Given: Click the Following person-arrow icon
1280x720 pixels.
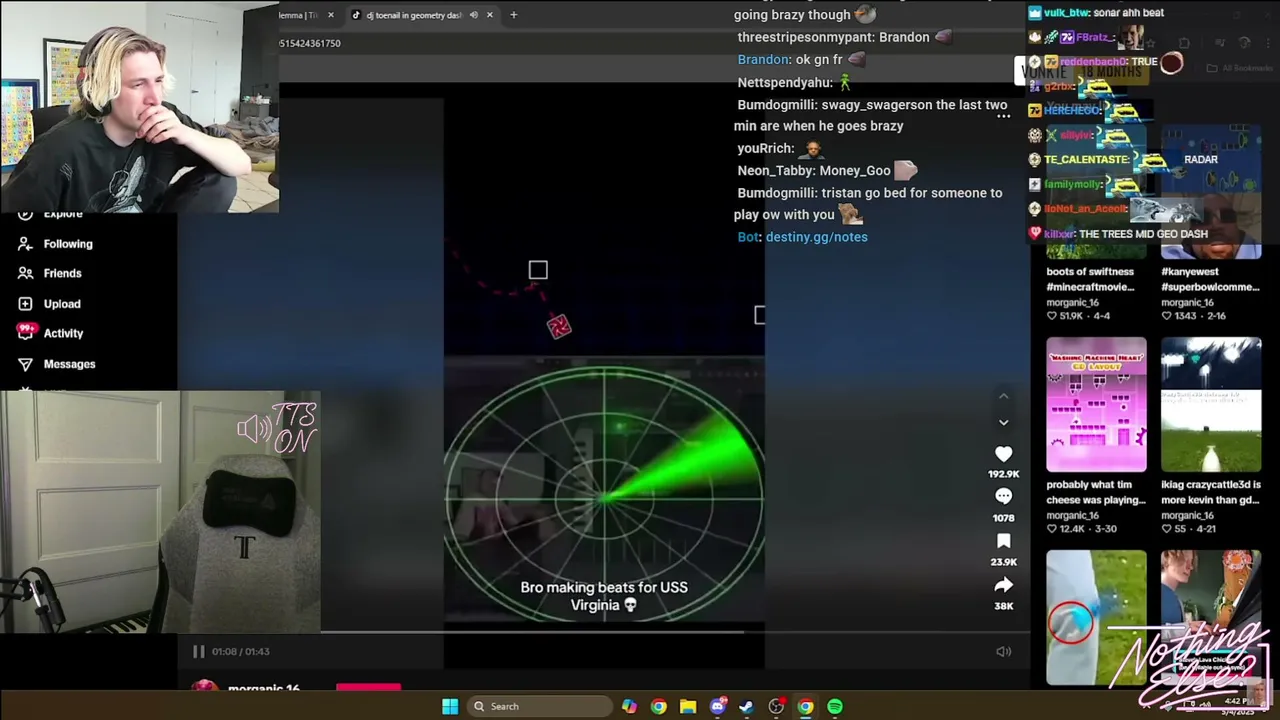Looking at the screenshot, I should (x=25, y=244).
